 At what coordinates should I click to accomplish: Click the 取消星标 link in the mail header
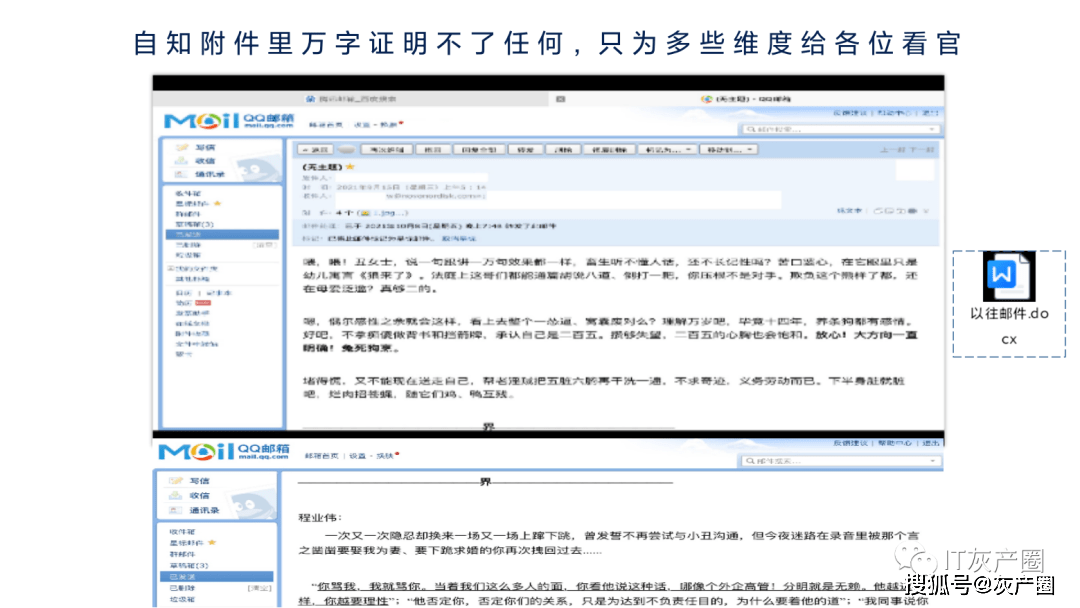coord(458,238)
